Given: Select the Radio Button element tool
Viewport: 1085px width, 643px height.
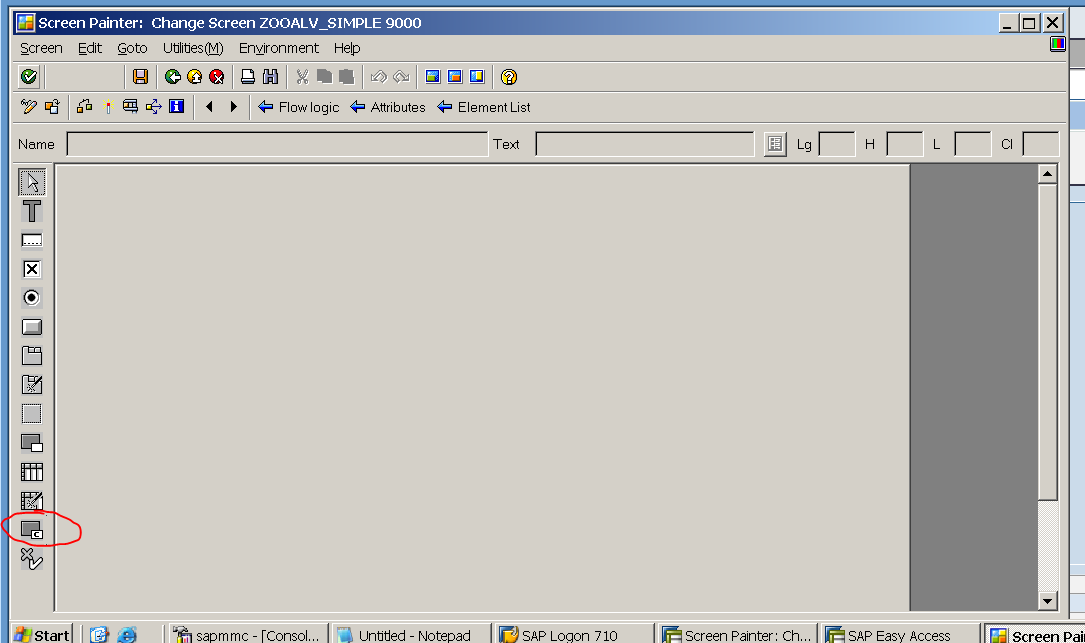Looking at the screenshot, I should pos(31,297).
